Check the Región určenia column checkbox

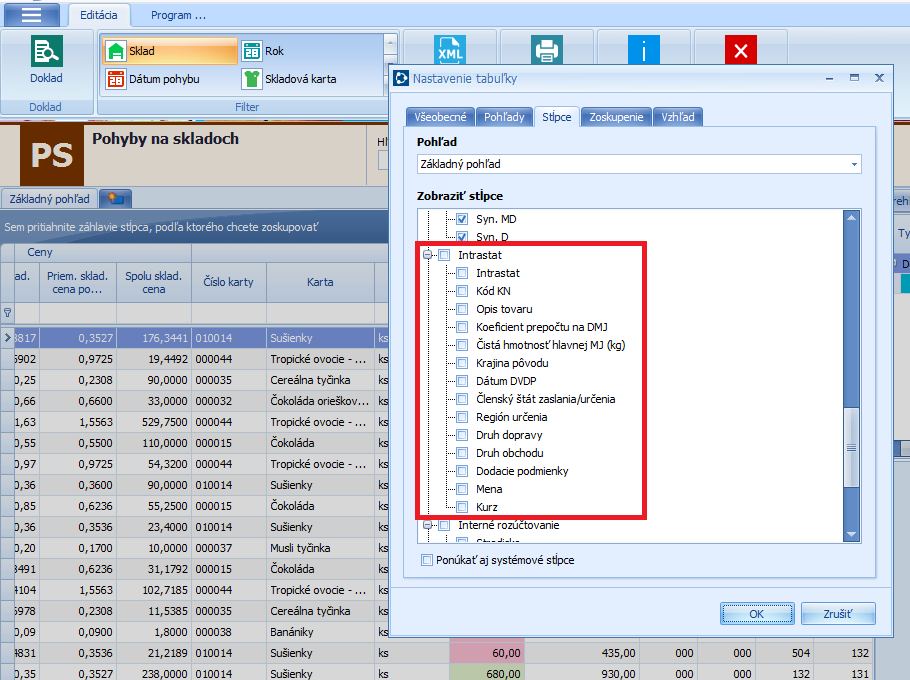click(463, 417)
